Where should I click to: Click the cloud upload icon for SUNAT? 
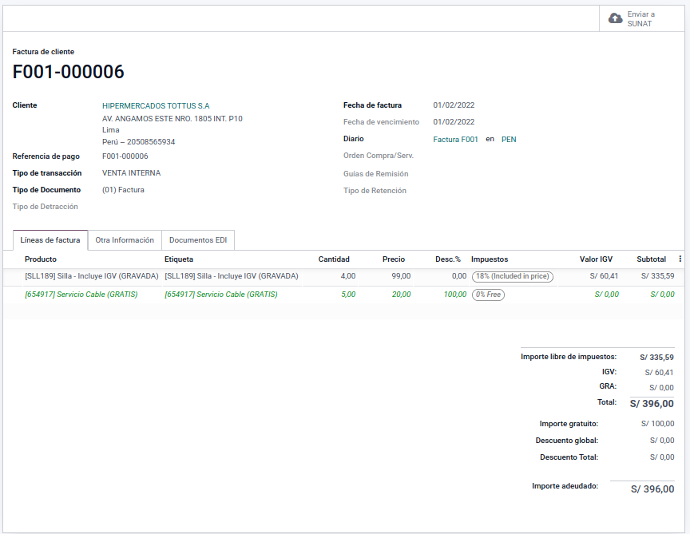coord(615,18)
